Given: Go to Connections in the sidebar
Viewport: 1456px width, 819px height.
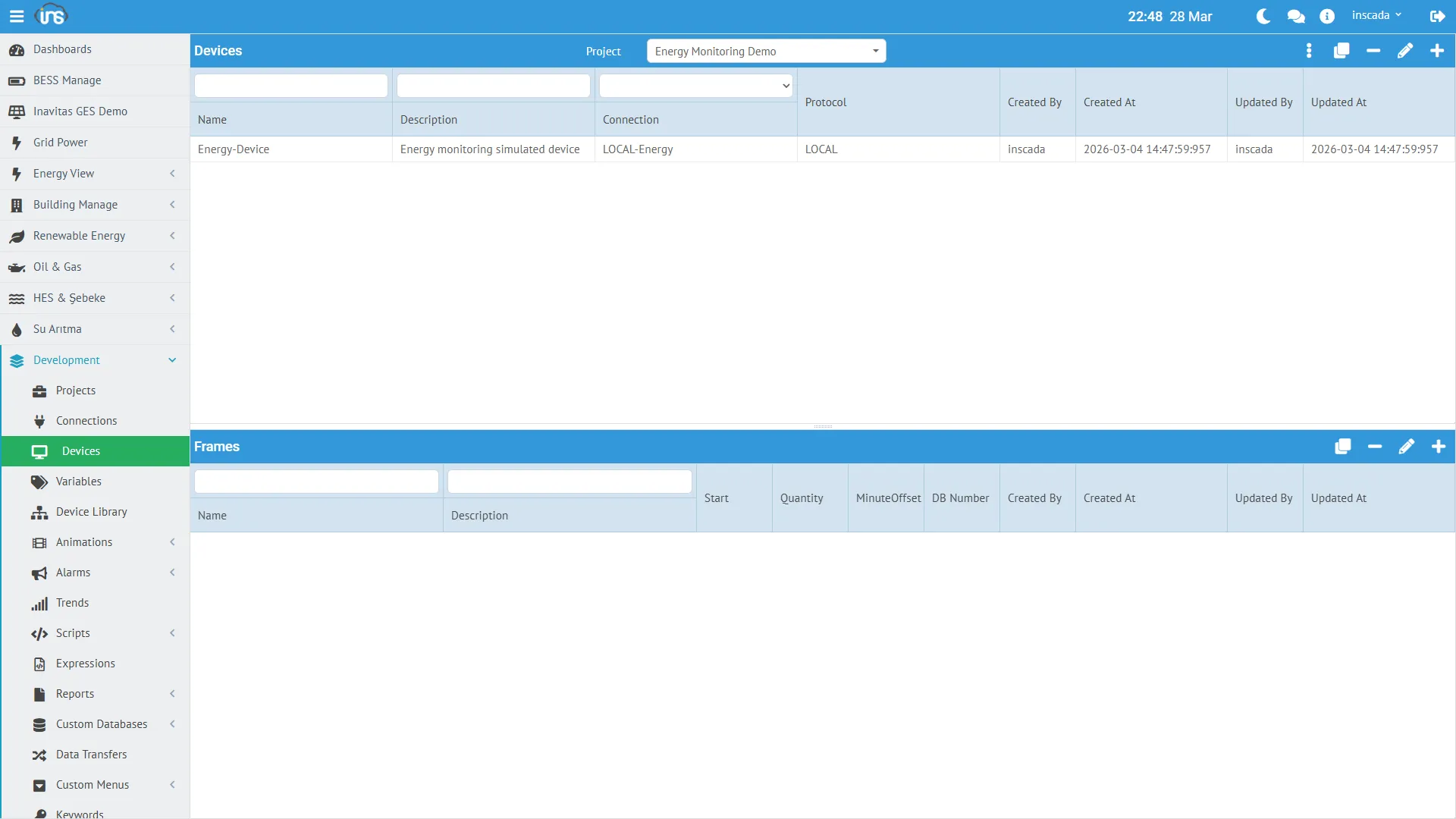Looking at the screenshot, I should click(x=86, y=421).
